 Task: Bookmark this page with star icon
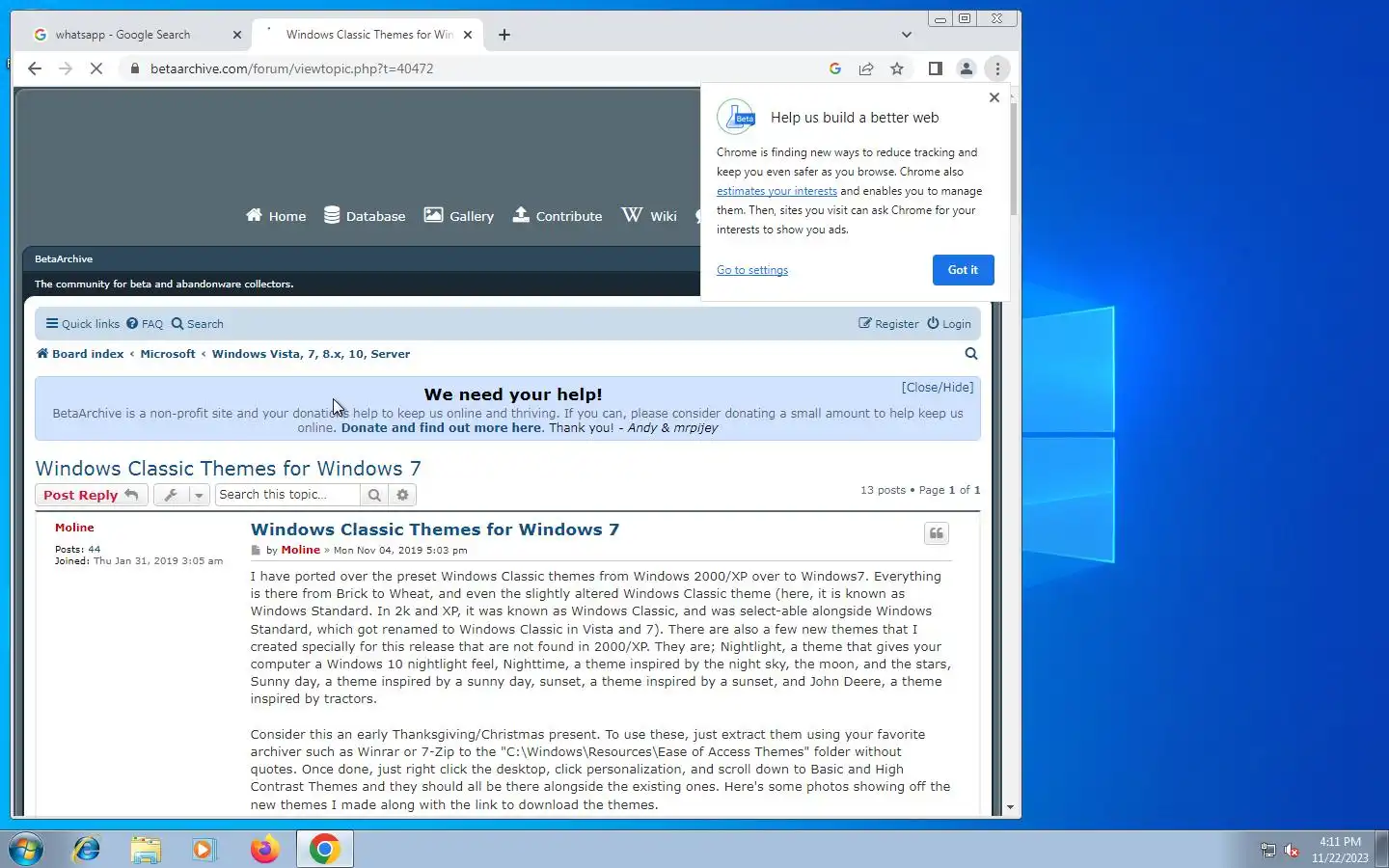pyautogui.click(x=897, y=68)
